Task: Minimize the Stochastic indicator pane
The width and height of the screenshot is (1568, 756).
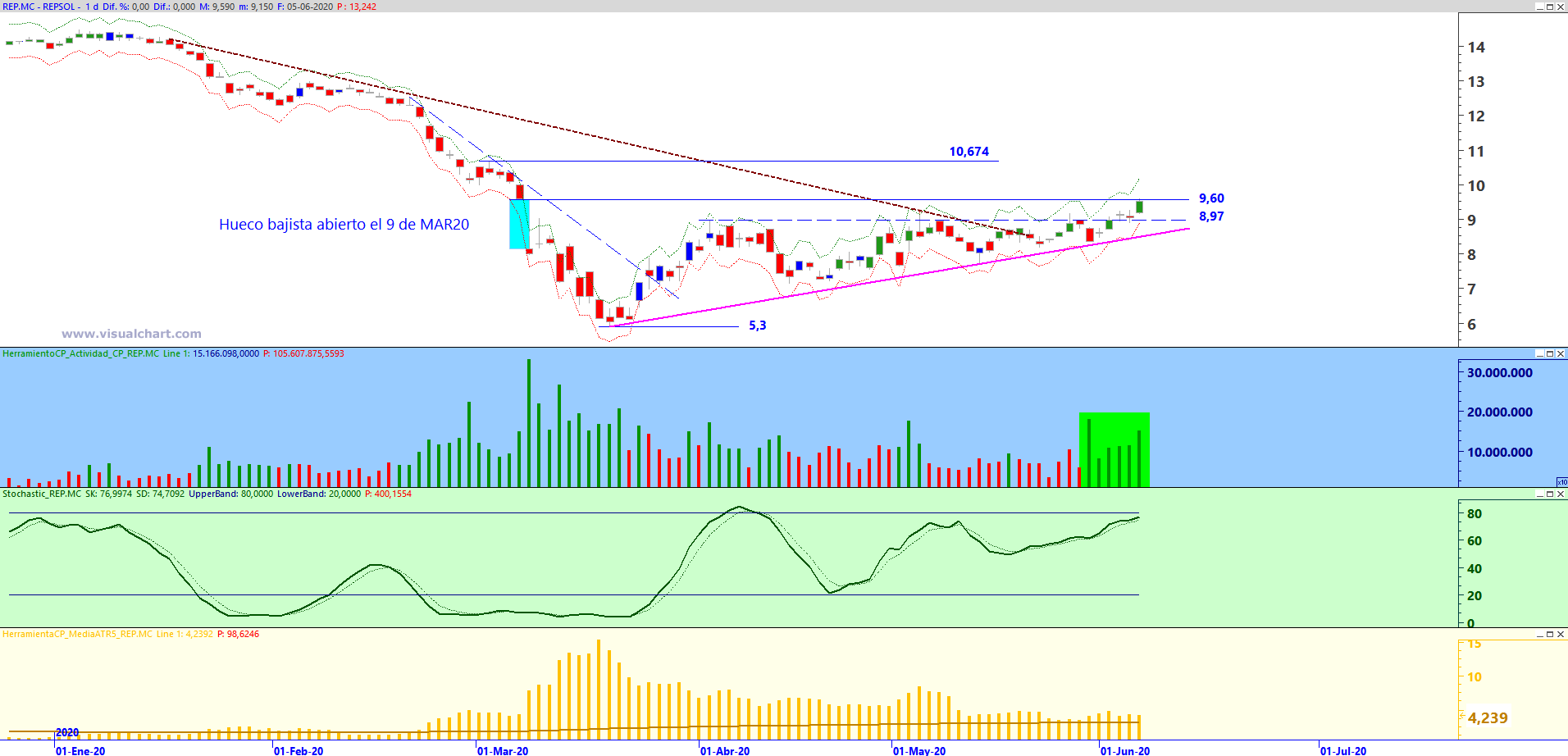Action: point(1539,494)
